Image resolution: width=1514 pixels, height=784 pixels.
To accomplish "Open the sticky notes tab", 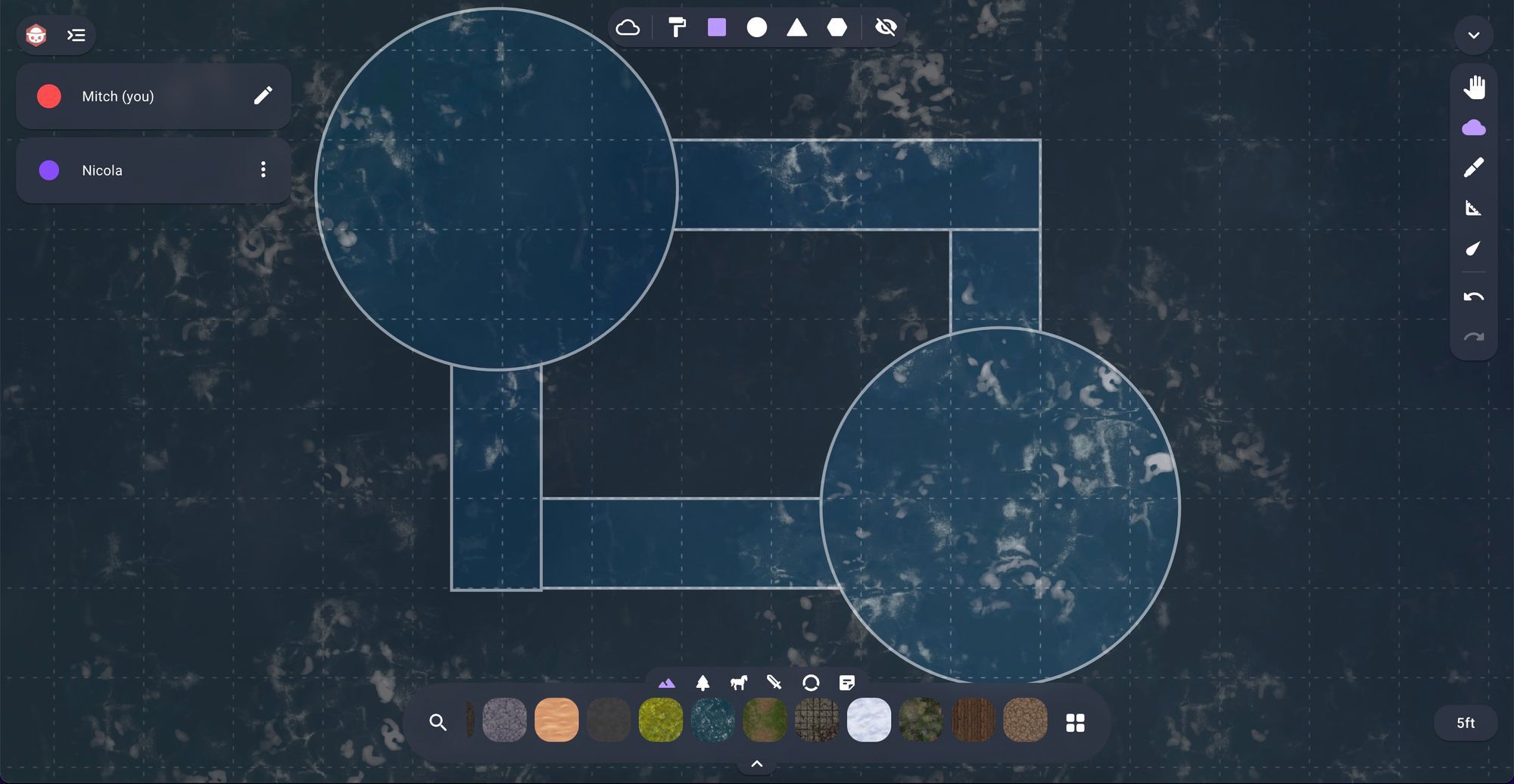I will (x=847, y=683).
